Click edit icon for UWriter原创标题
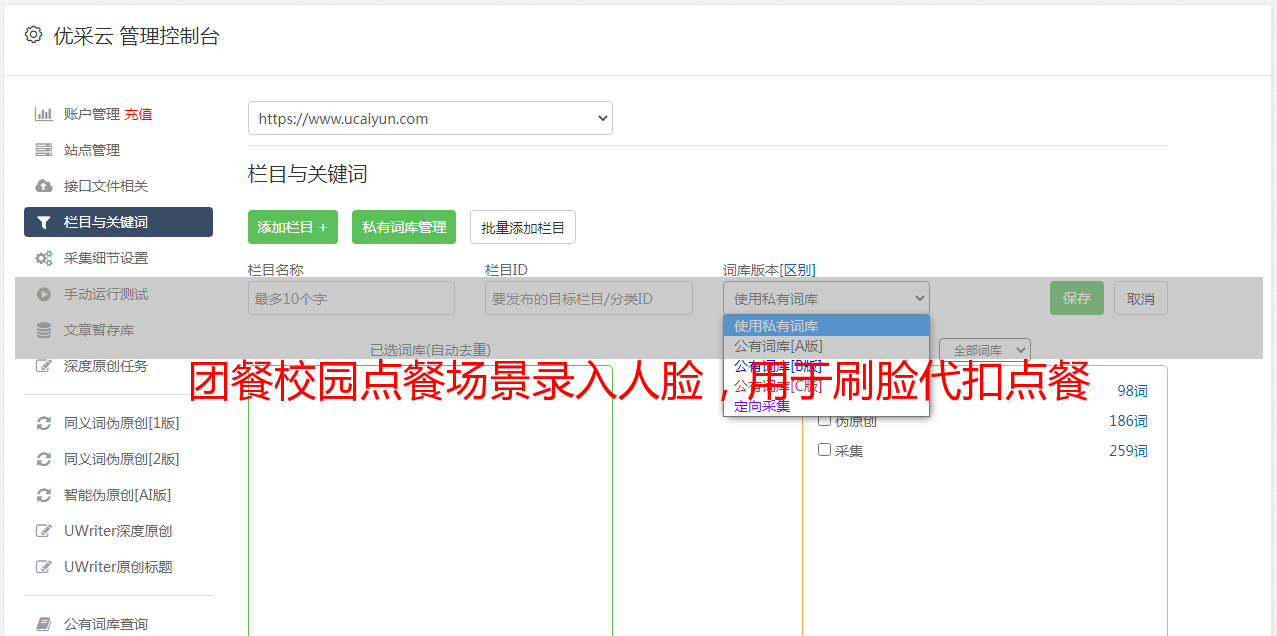Image resolution: width=1277 pixels, height=636 pixels. (x=43, y=567)
